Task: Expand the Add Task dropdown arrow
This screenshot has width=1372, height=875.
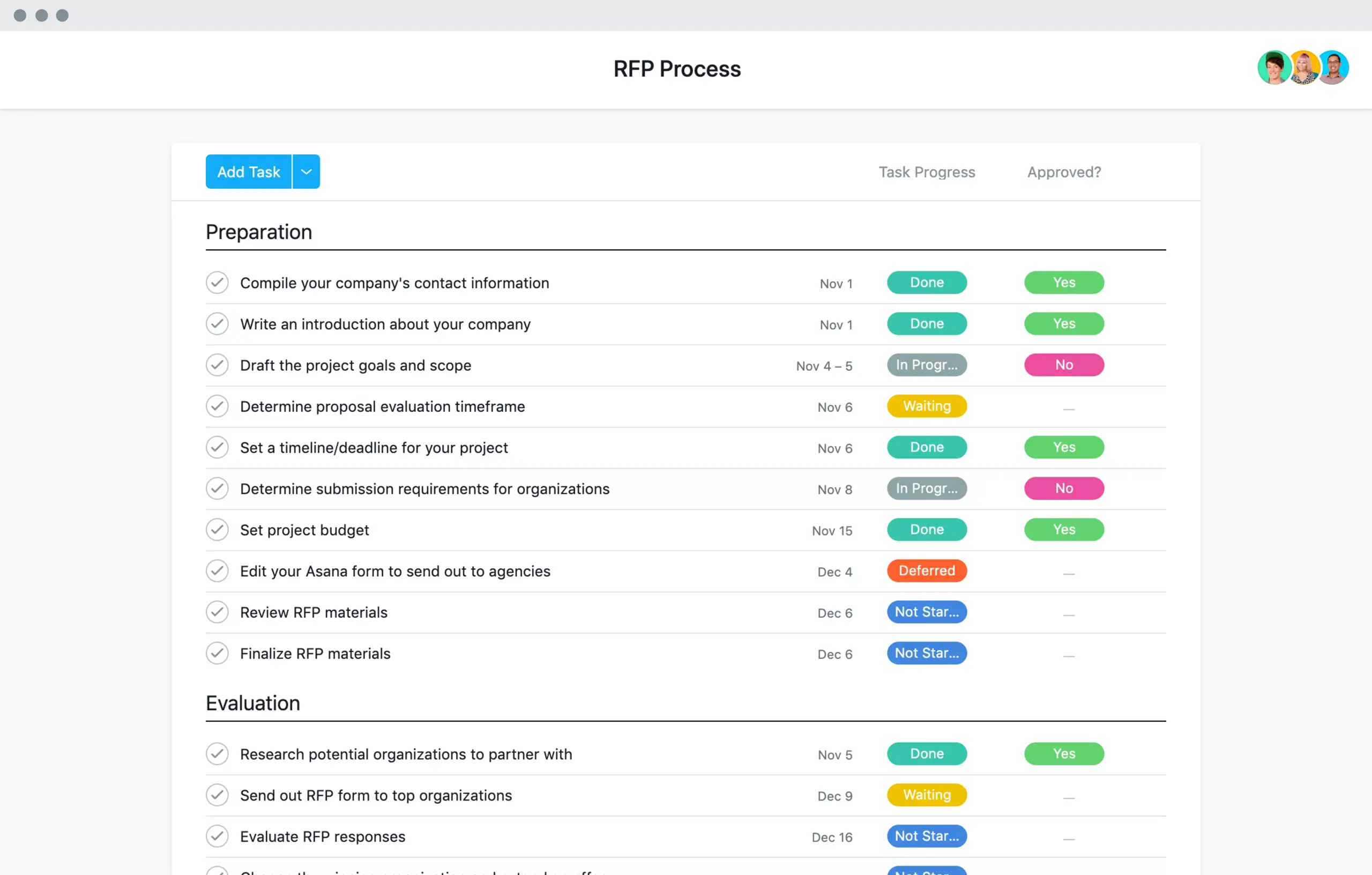Action: (x=306, y=172)
